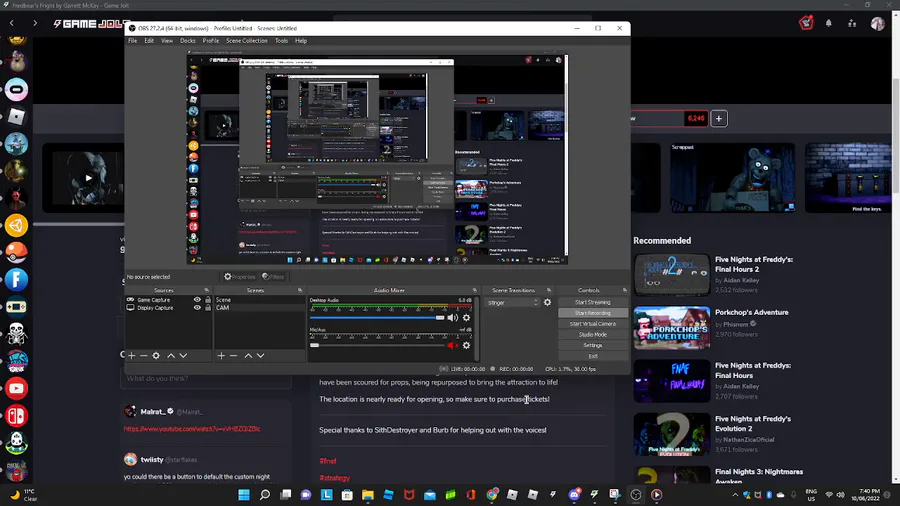This screenshot has height=506, width=900.
Task: Add a new source with plus icon in Sources
Action: point(131,356)
